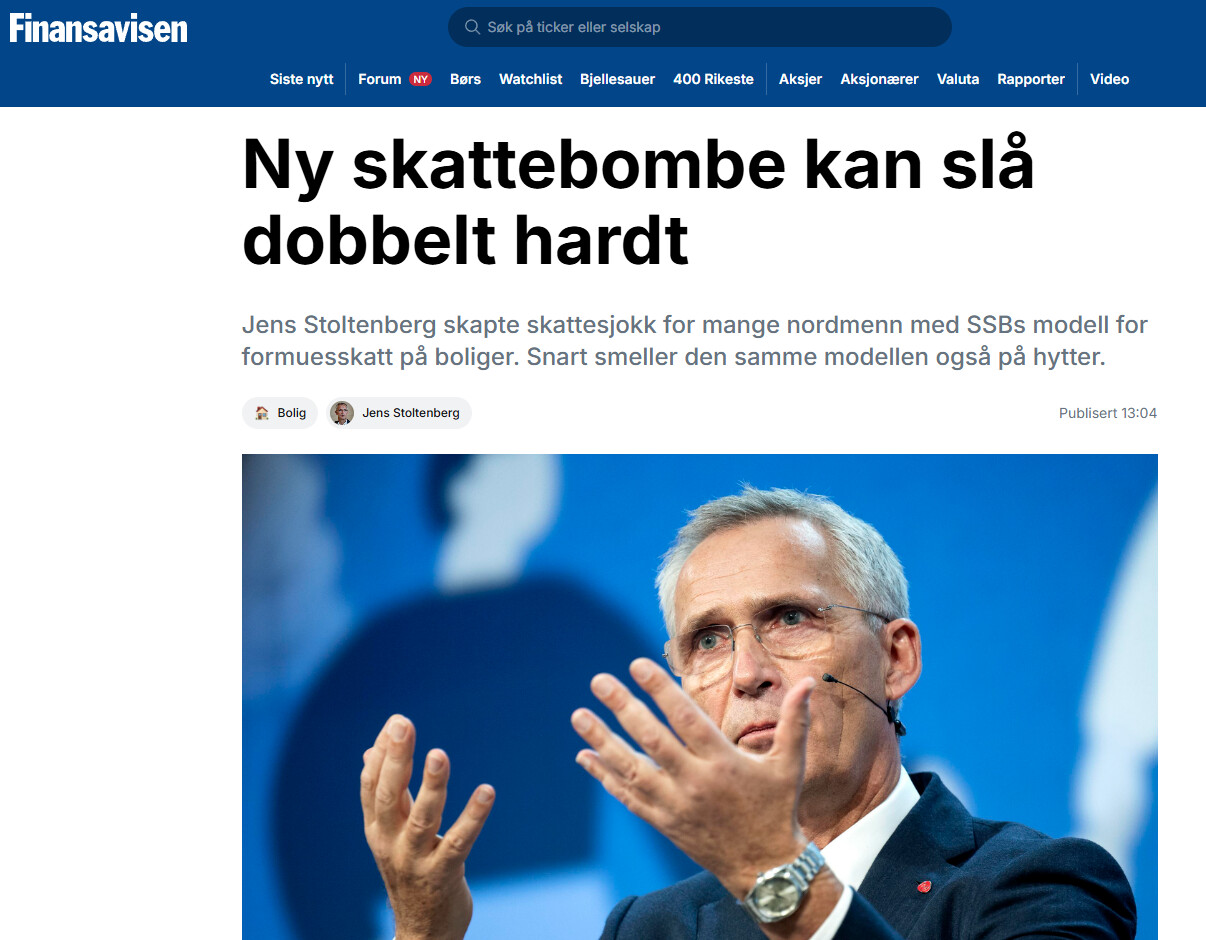Open the Video section
This screenshot has width=1206, height=940.
[x=1109, y=79]
